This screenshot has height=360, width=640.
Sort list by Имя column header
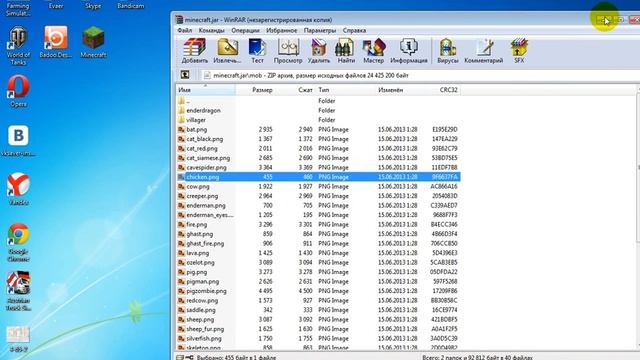tap(205, 90)
